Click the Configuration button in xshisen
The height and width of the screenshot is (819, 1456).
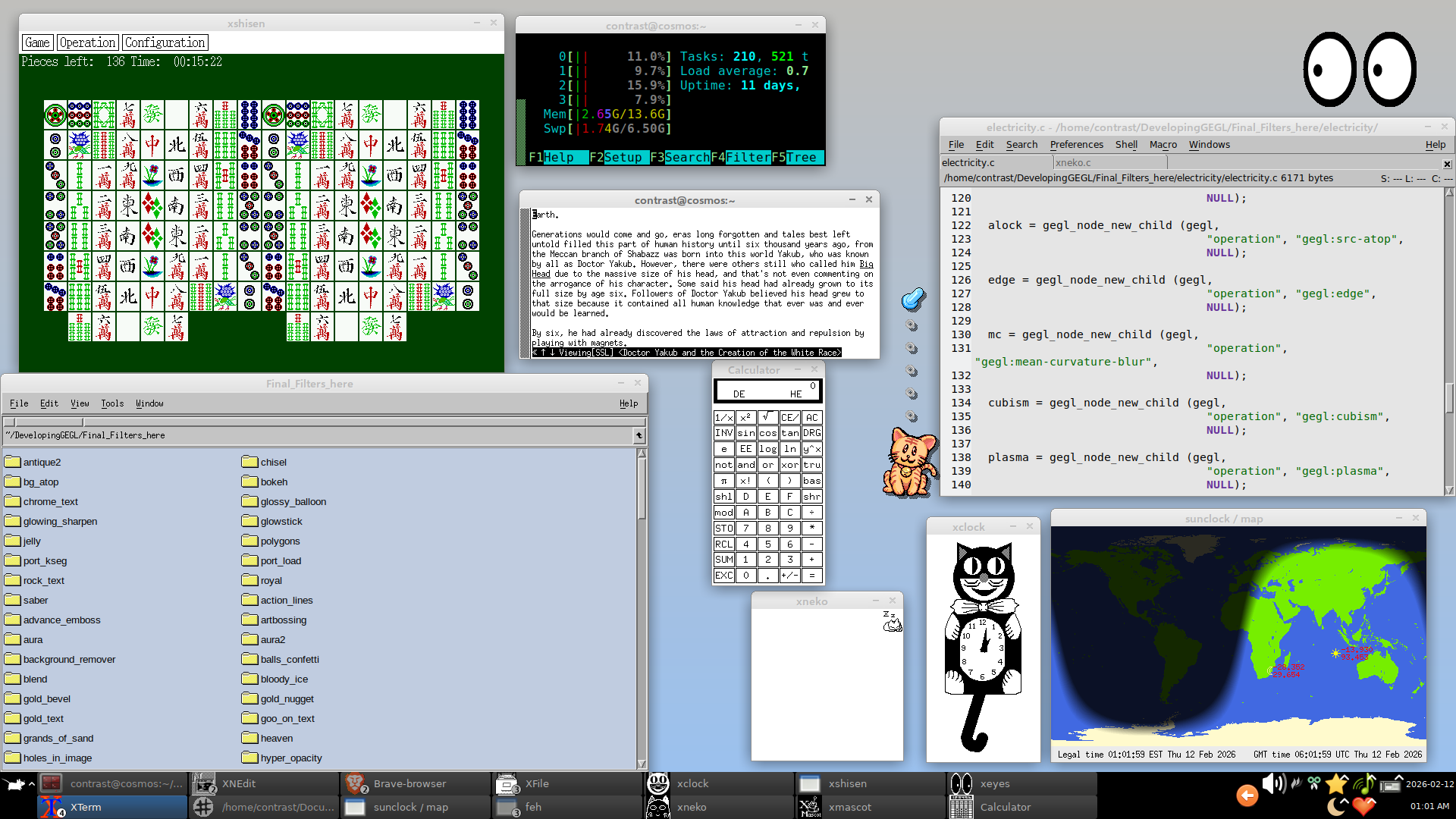tap(165, 42)
